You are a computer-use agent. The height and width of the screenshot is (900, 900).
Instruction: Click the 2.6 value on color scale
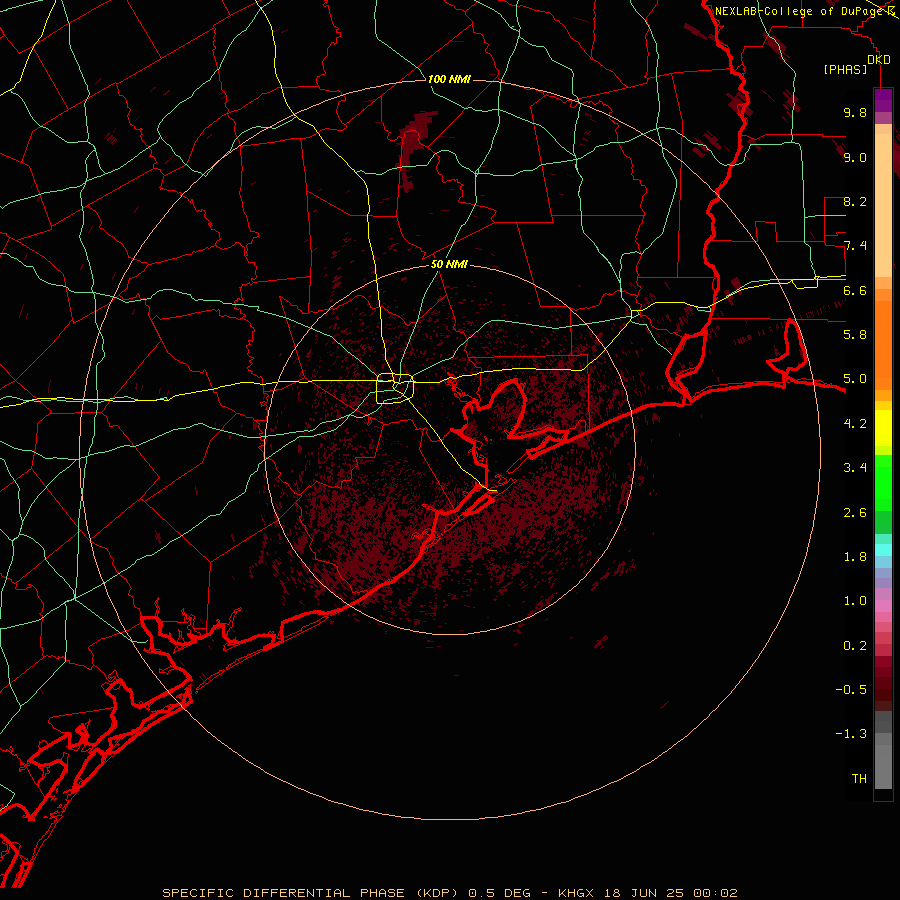(x=855, y=513)
